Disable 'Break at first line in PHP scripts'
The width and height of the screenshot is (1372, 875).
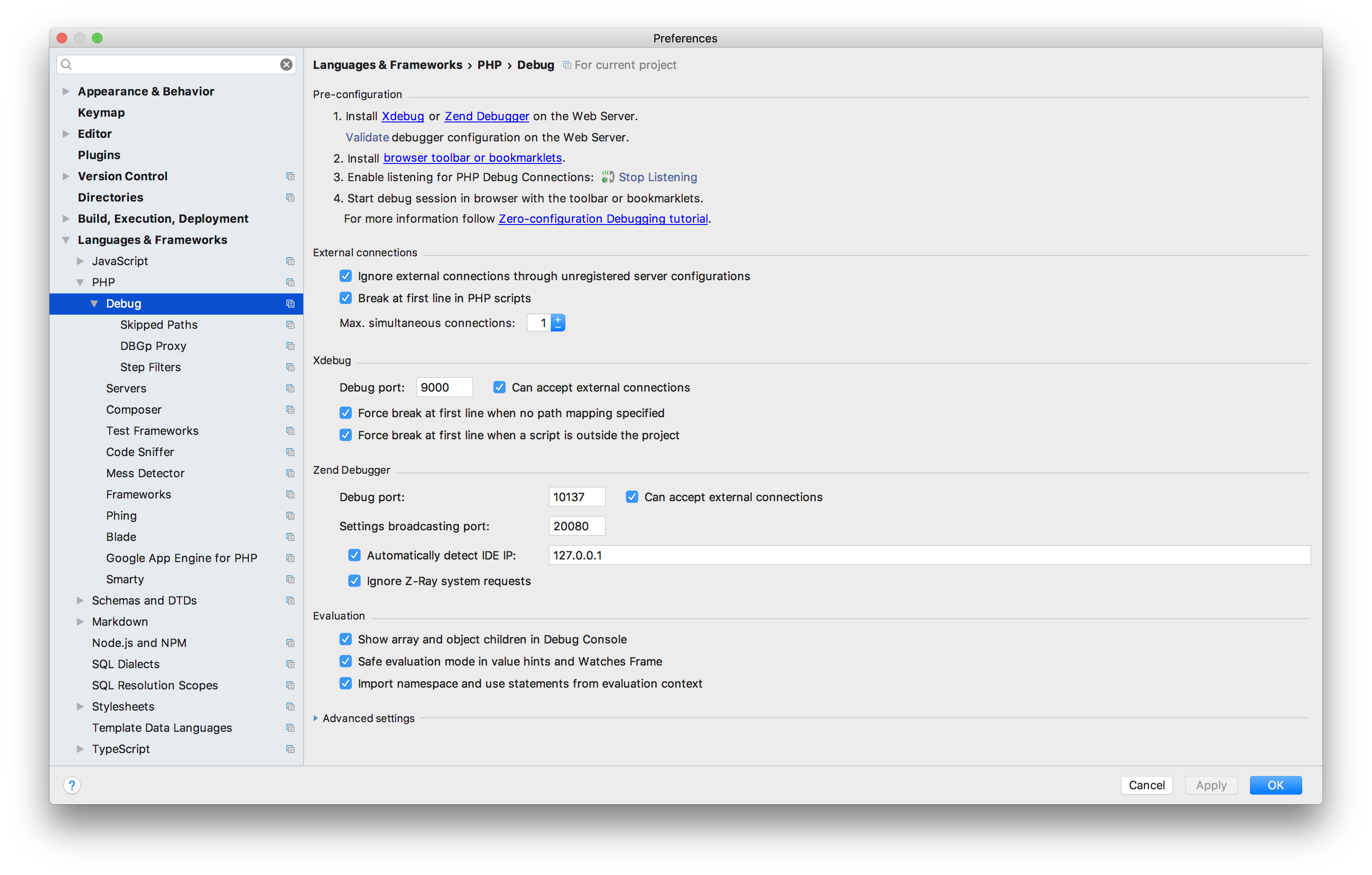tap(346, 297)
